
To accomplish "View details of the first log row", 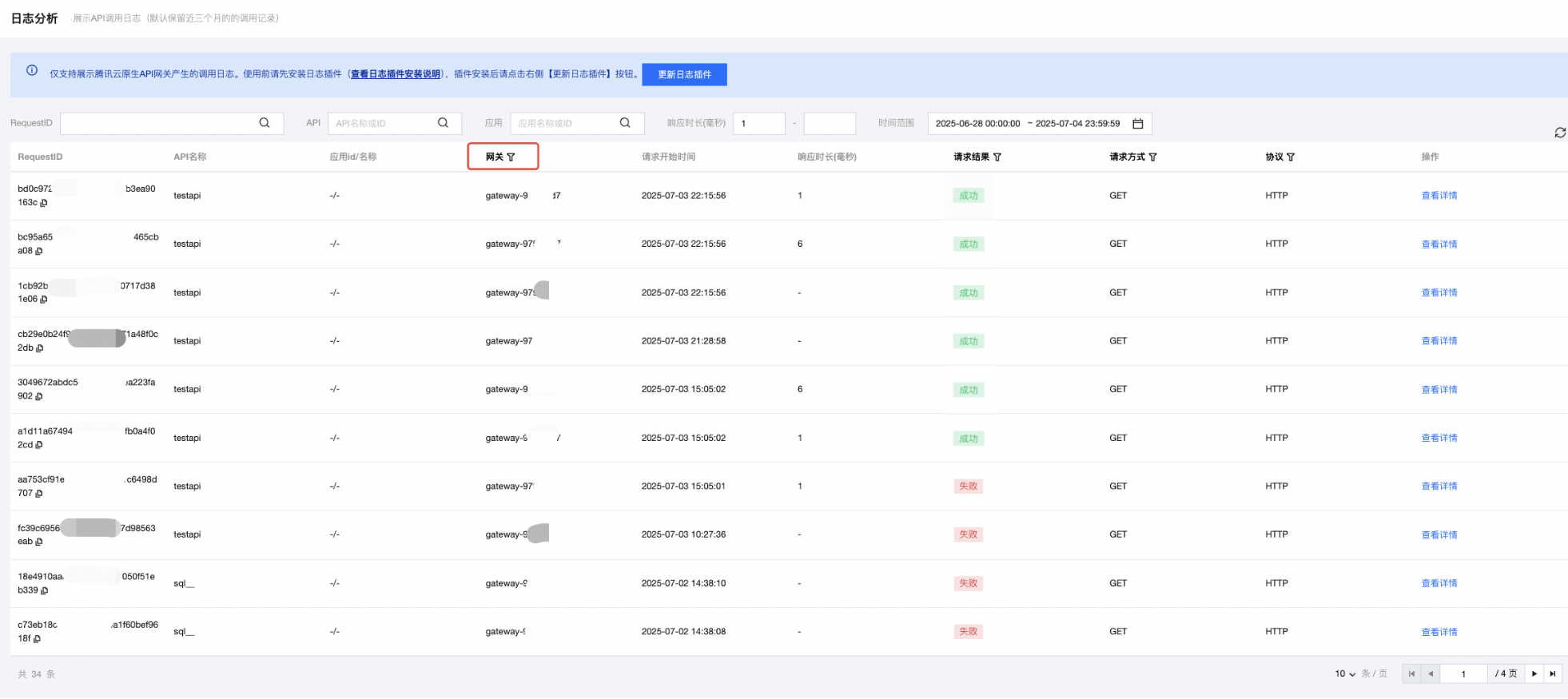I will (x=1439, y=196).
